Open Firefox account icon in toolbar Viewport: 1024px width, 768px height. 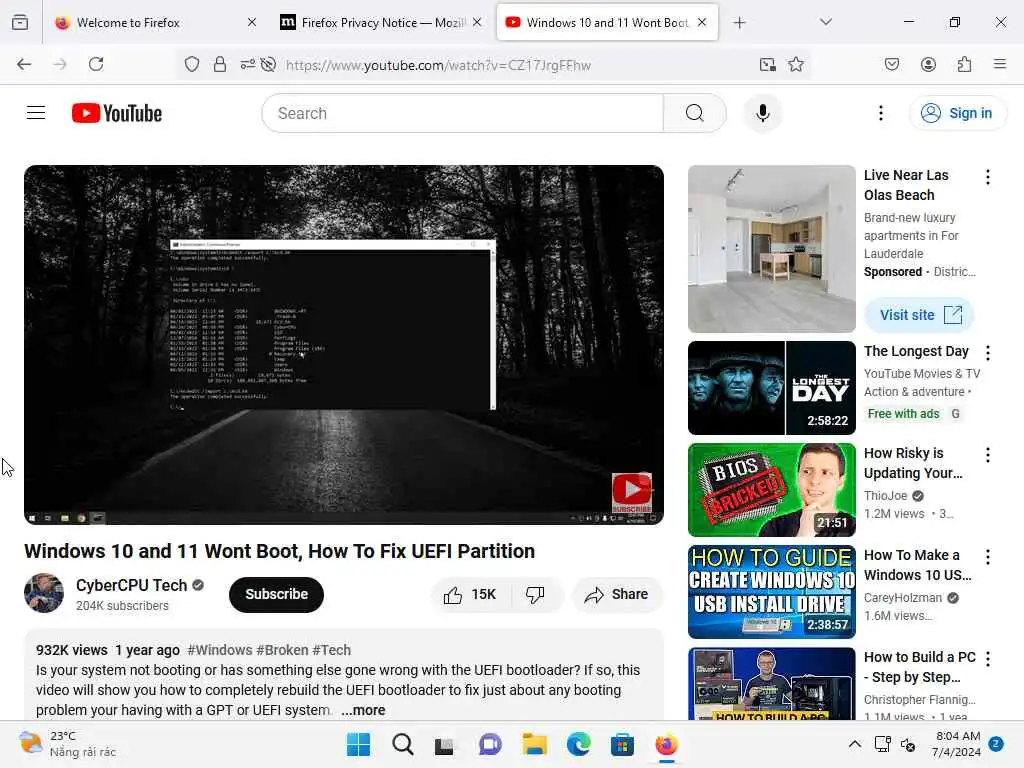point(928,64)
